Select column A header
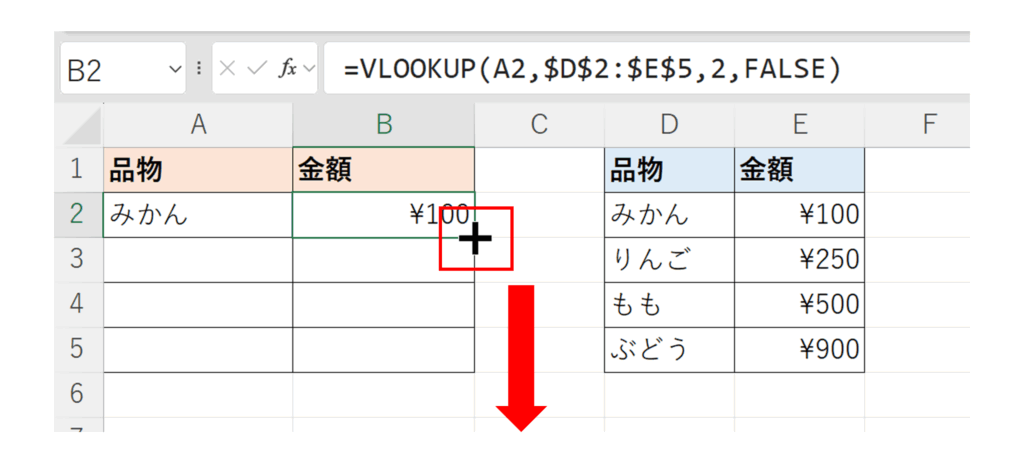The image size is (1024, 466). coord(198,124)
